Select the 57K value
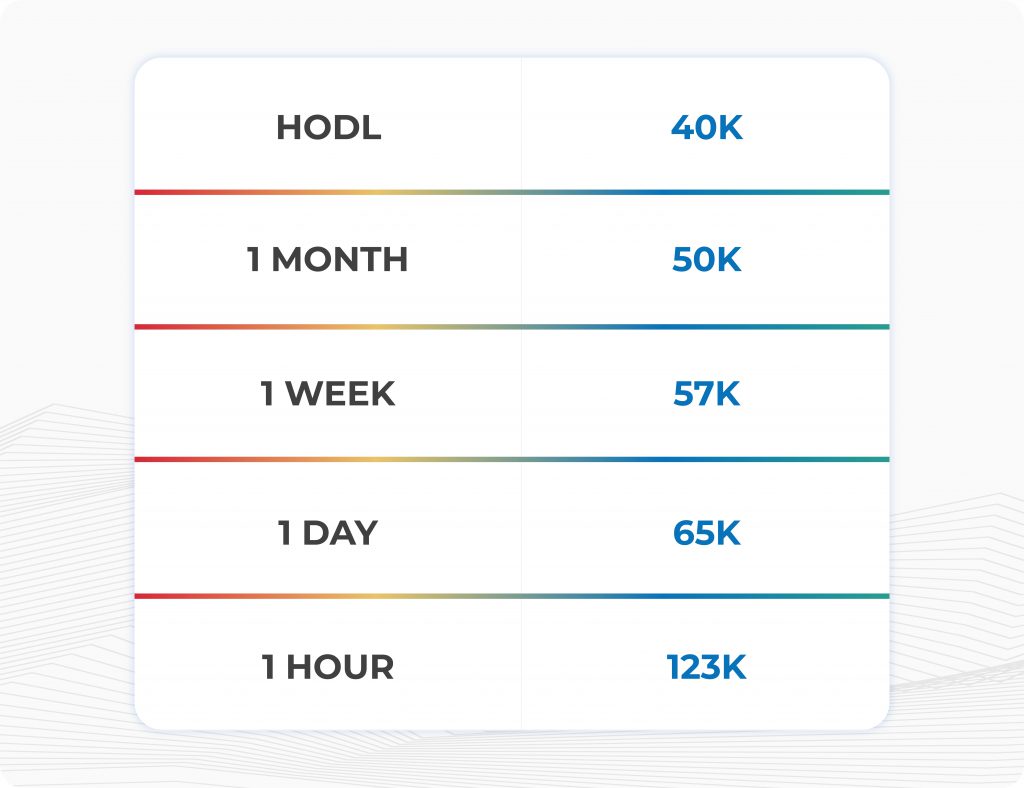The height and width of the screenshot is (788, 1024). click(x=706, y=394)
